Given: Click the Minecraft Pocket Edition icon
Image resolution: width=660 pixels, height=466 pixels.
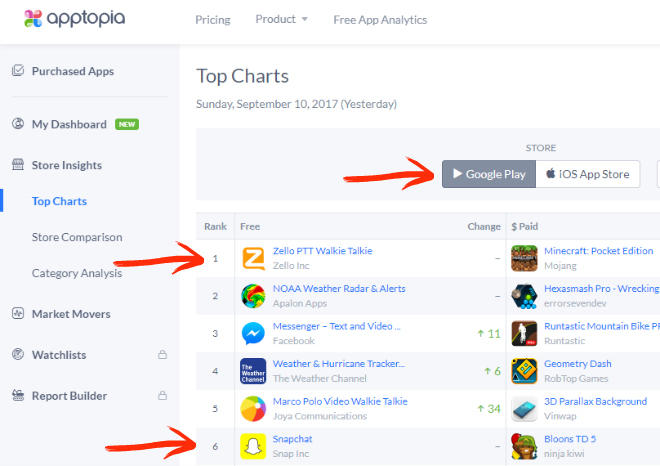Looking at the screenshot, I should pyautogui.click(x=523, y=258).
